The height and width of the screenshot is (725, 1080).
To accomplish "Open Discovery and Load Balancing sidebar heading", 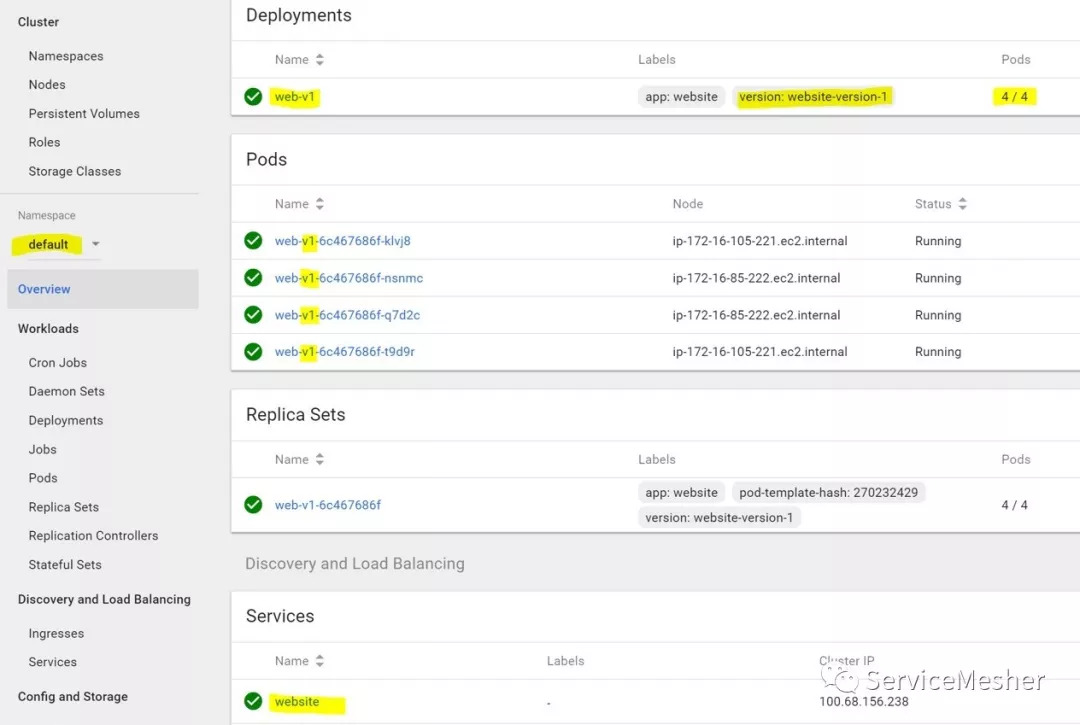I will (x=104, y=599).
